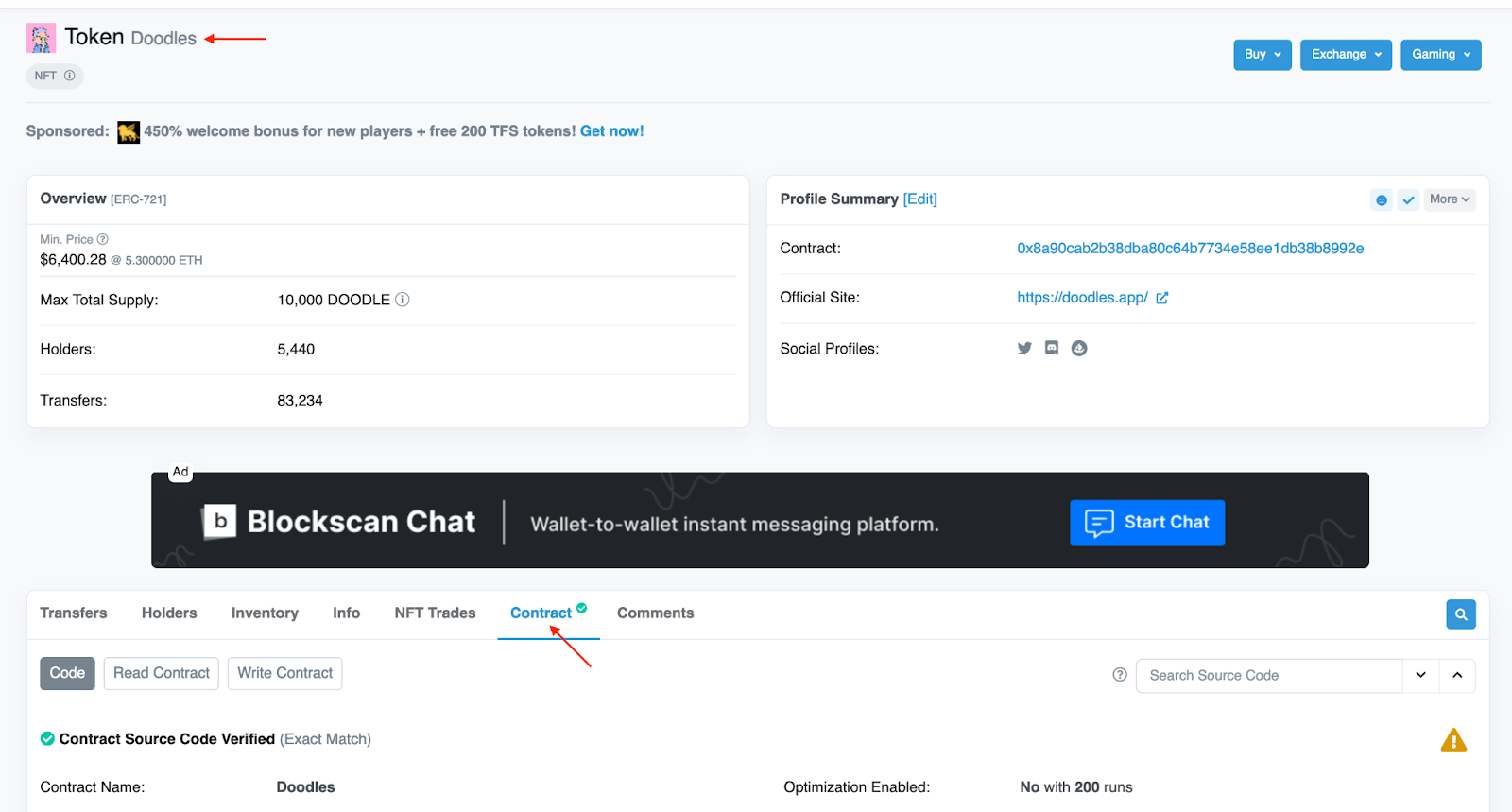Expand the More dropdown in Profile Summary

(x=1450, y=199)
